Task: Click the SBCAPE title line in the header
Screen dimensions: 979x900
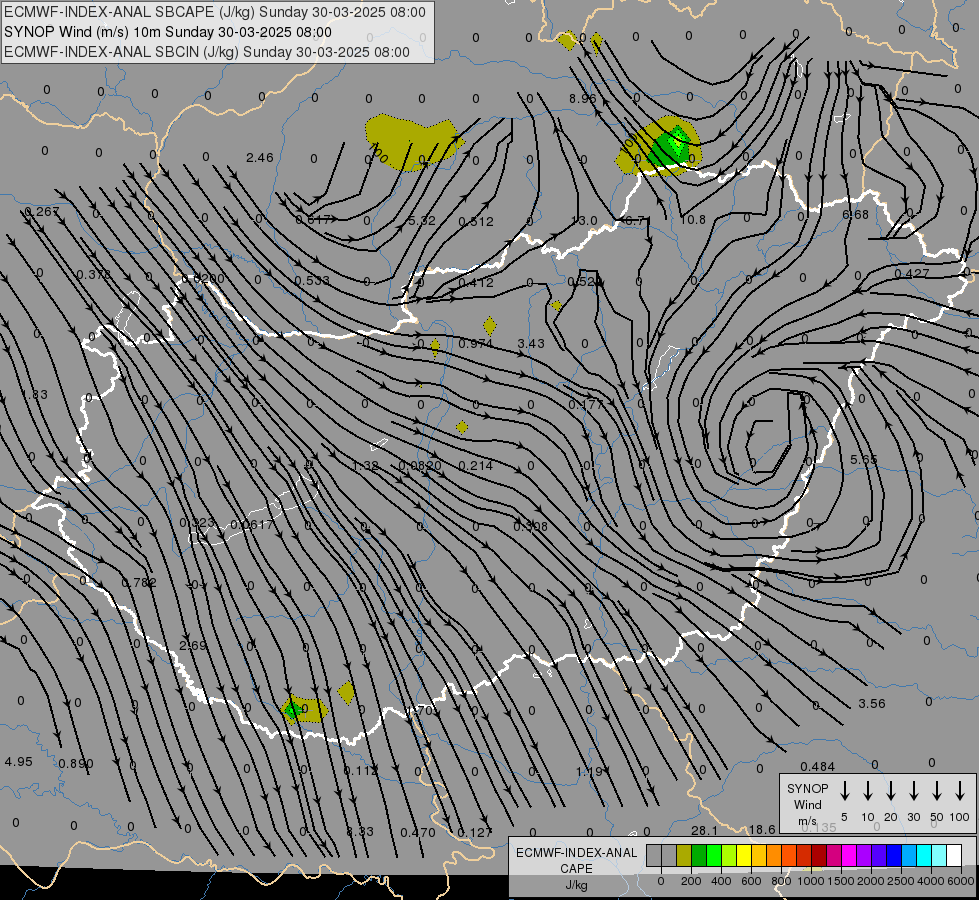Action: (x=215, y=12)
